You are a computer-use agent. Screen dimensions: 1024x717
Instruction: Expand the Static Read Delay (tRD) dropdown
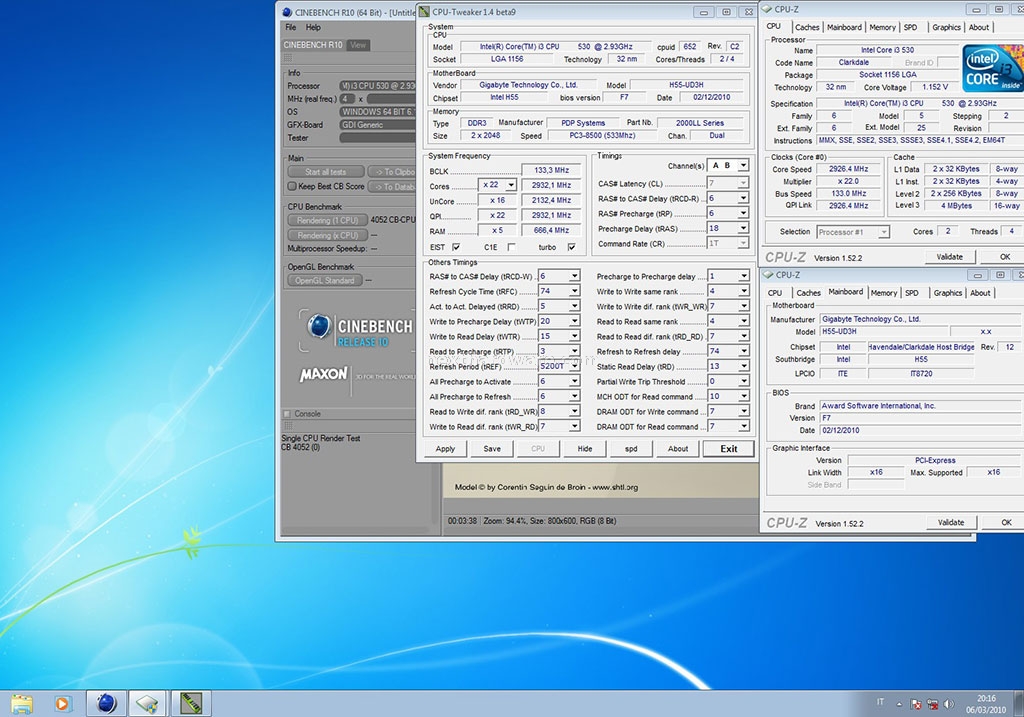pos(743,367)
